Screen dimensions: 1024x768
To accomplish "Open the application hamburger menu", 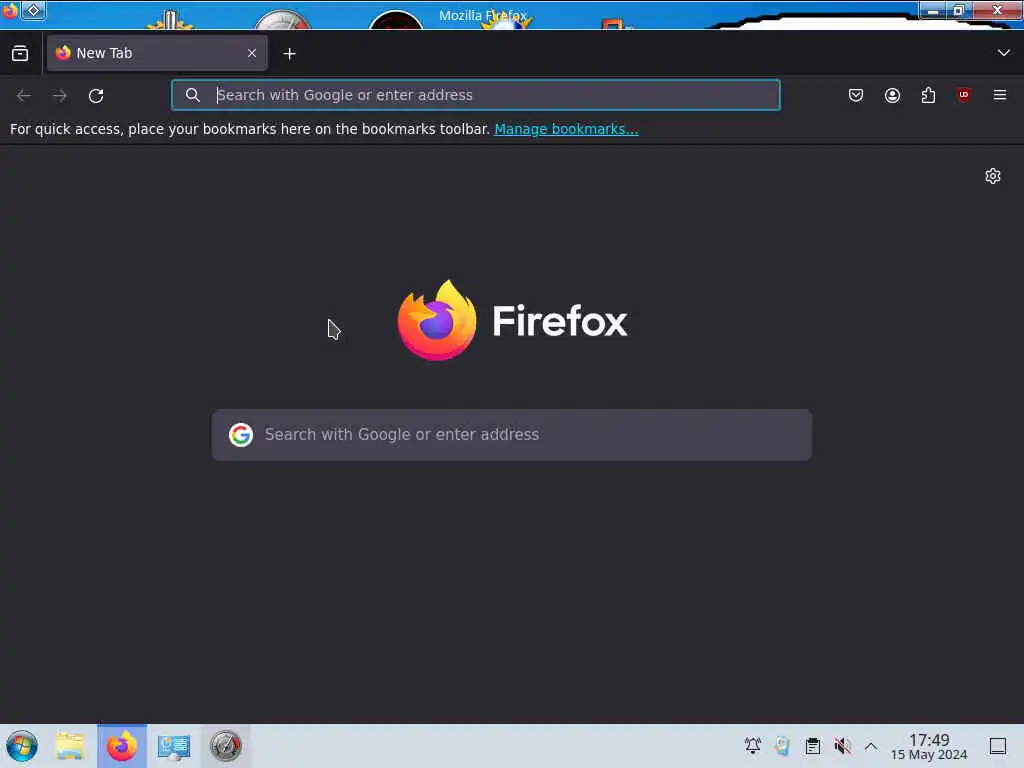I will pyautogui.click(x=1000, y=95).
